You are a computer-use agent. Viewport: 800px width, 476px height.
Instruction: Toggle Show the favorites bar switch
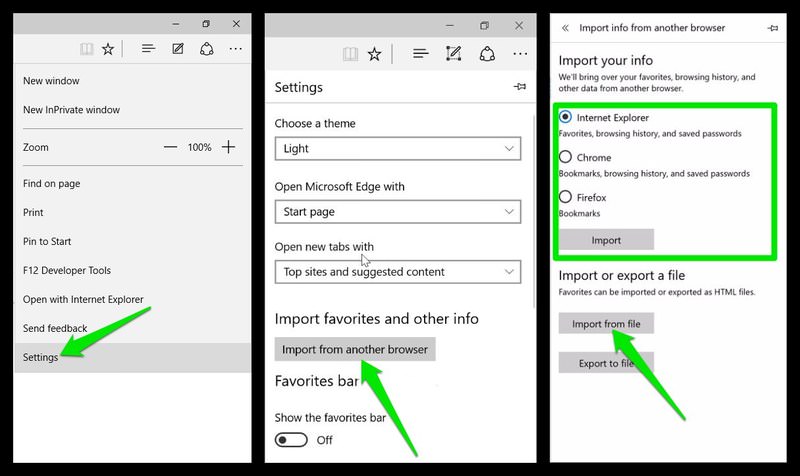[x=291, y=440]
